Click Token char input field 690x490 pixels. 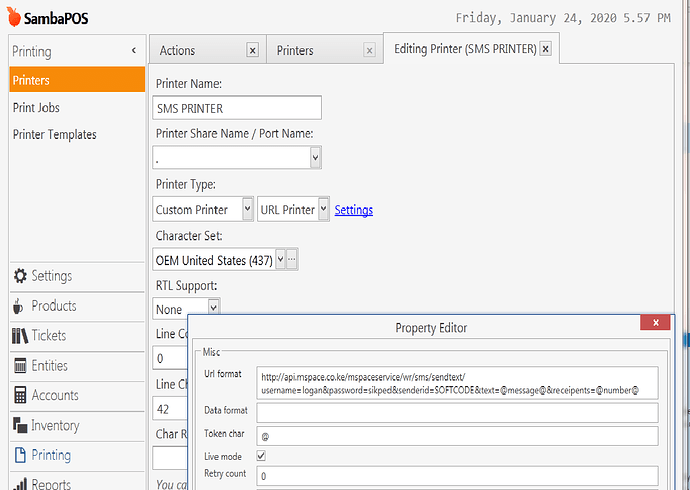[x=457, y=436]
